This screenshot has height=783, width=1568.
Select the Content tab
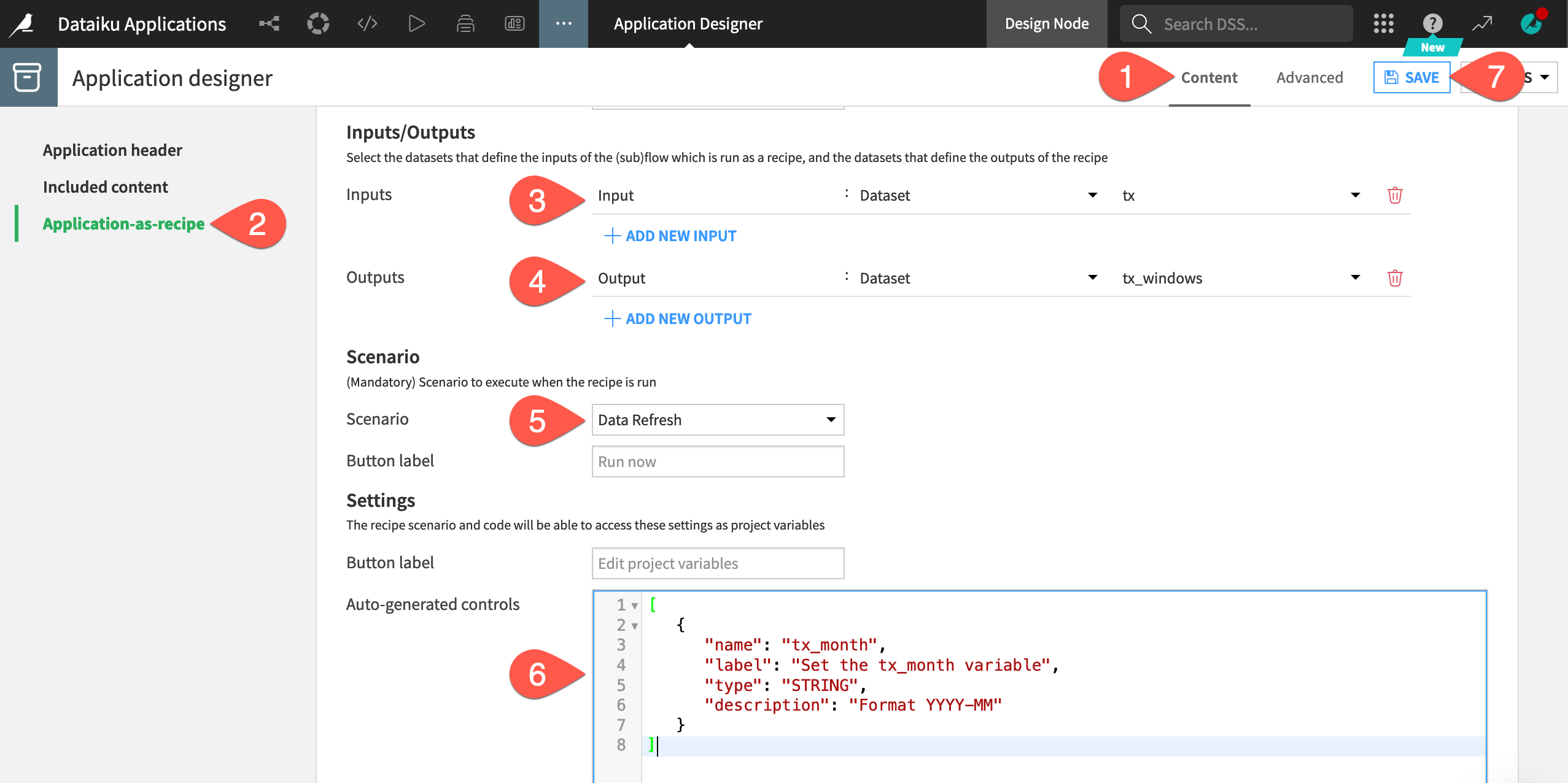(1208, 77)
